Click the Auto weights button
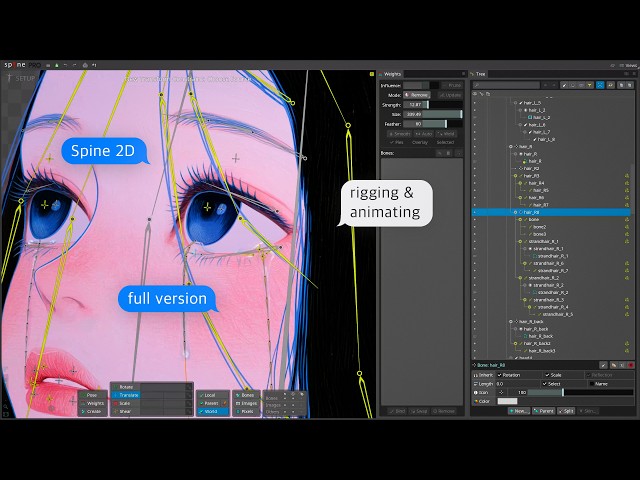Screen dimensions: 640x480 (x=423, y=134)
